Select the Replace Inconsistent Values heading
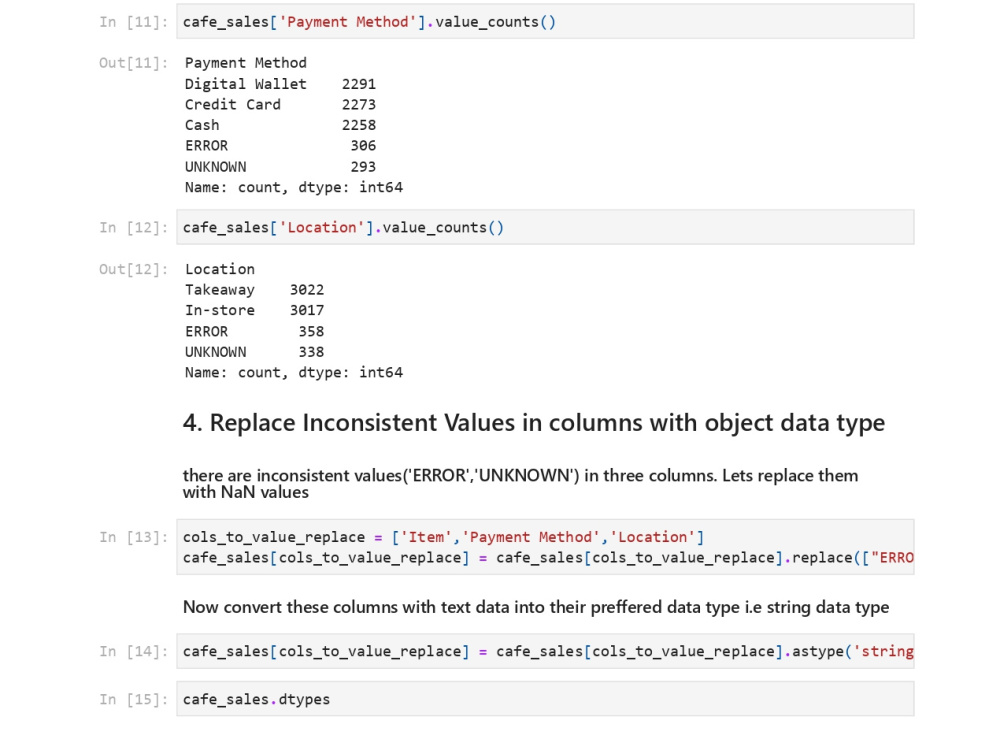Viewport: 1000px width, 750px height. (x=534, y=423)
